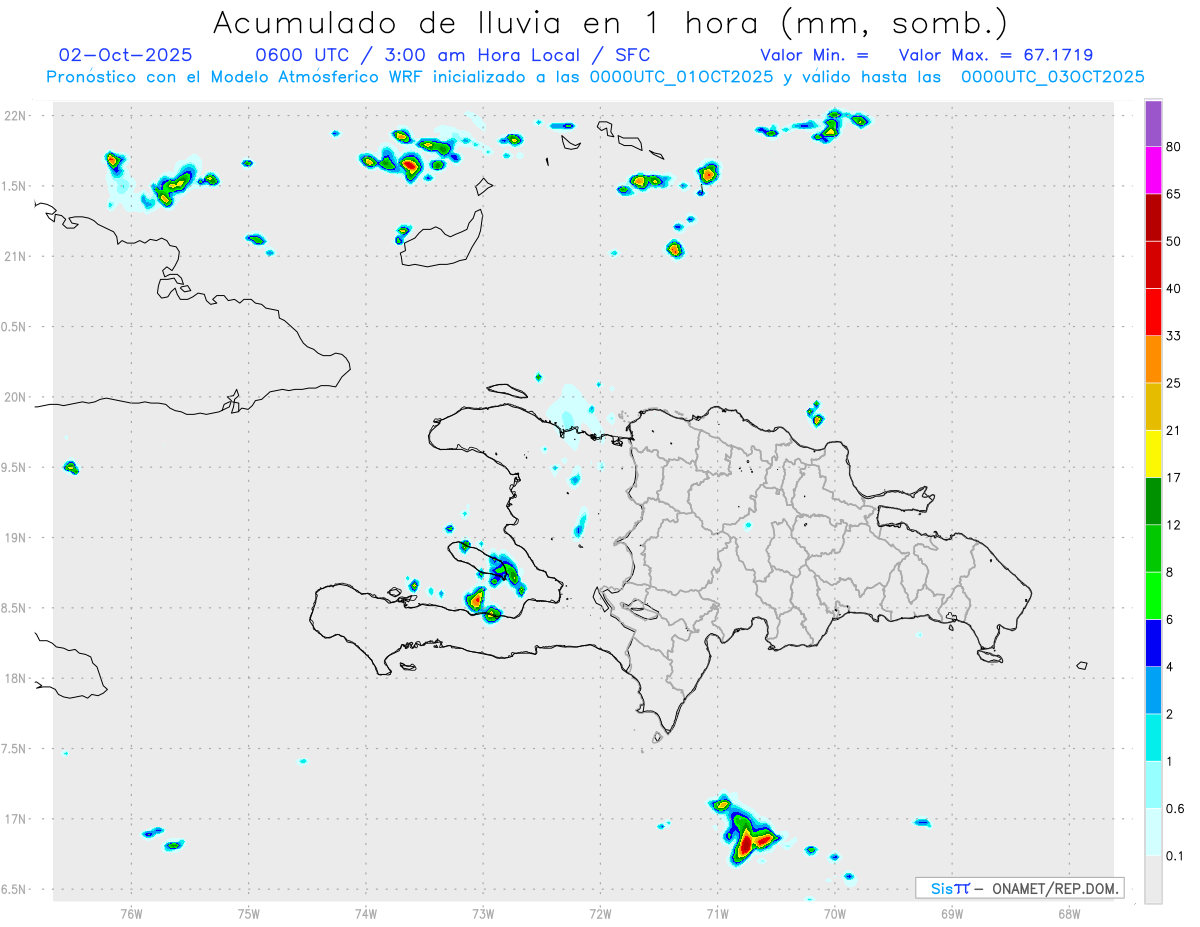Click the '22N' latitude label
1200x927 pixels.
pos(17,116)
